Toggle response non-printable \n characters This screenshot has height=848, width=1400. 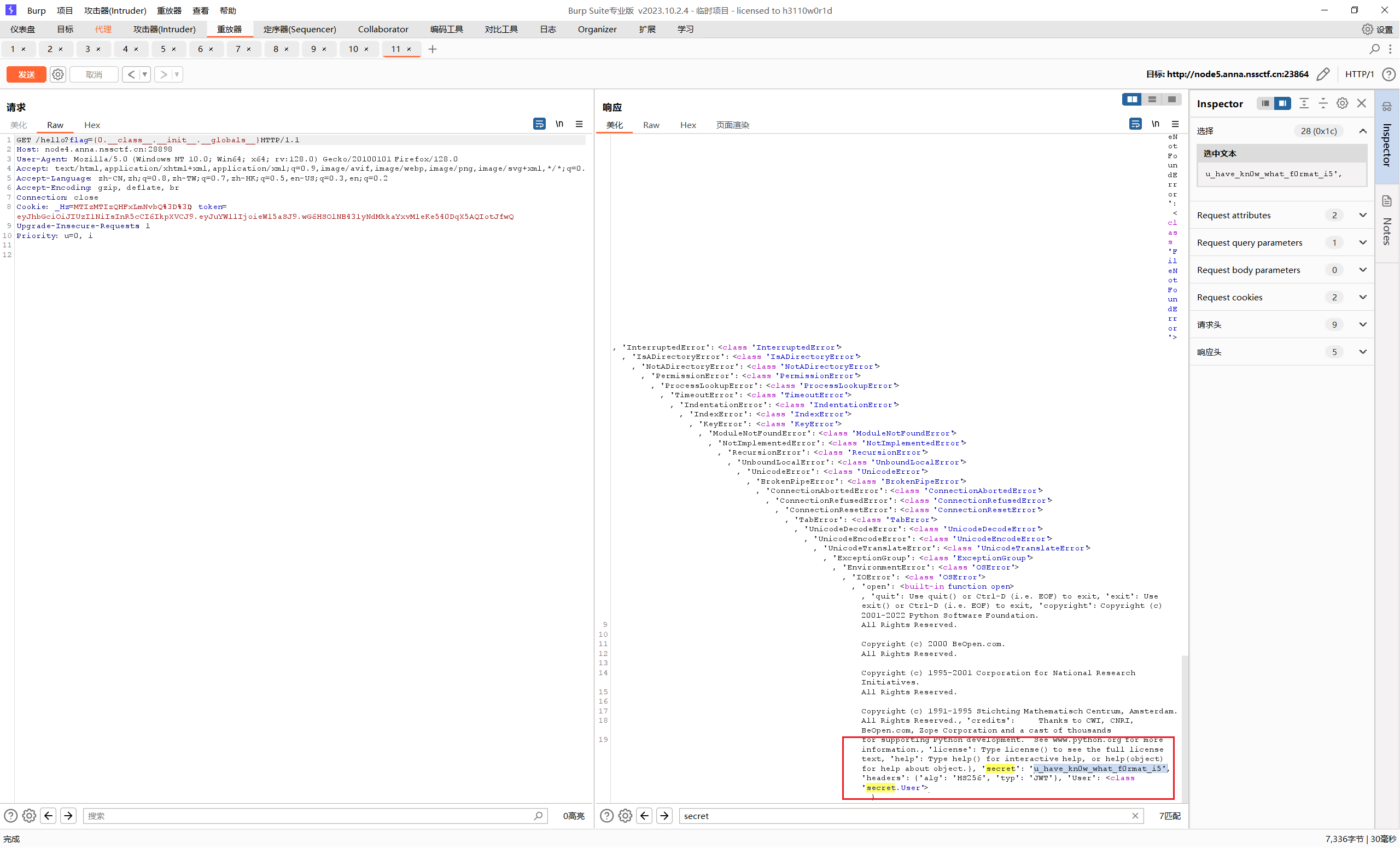coord(1156,124)
